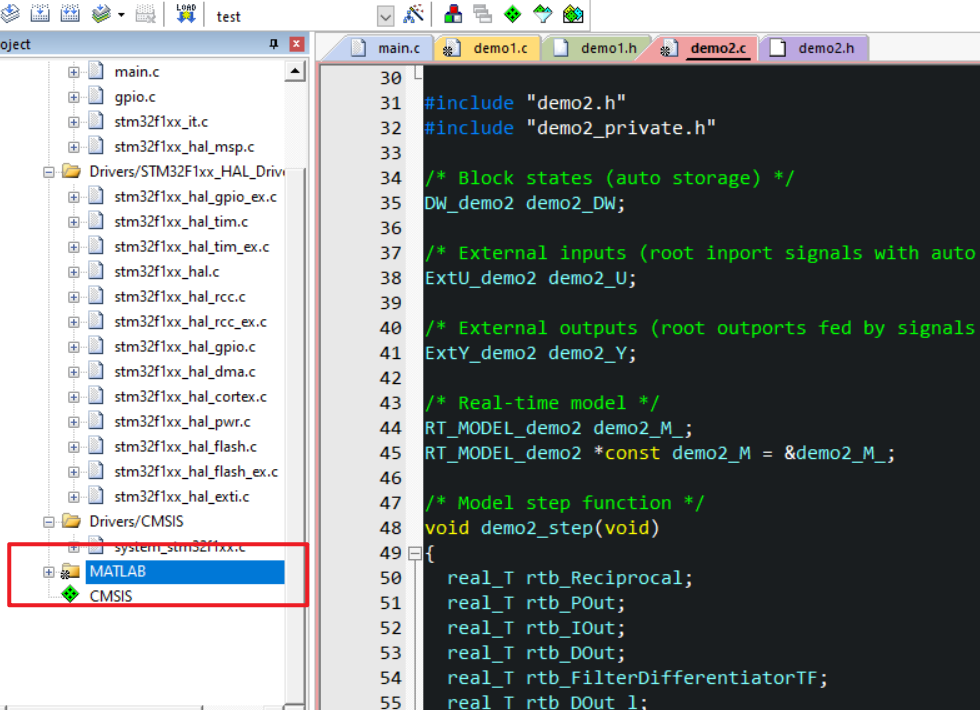The image size is (980, 710).
Task: Expand stm32f1xx_hal_gpio_ex.c tree node
Action: (74, 197)
